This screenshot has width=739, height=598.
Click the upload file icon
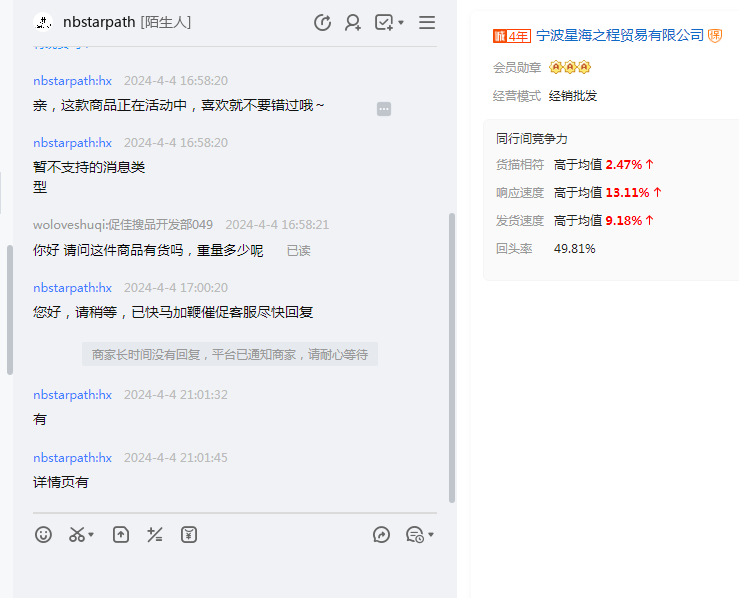[x=120, y=535]
